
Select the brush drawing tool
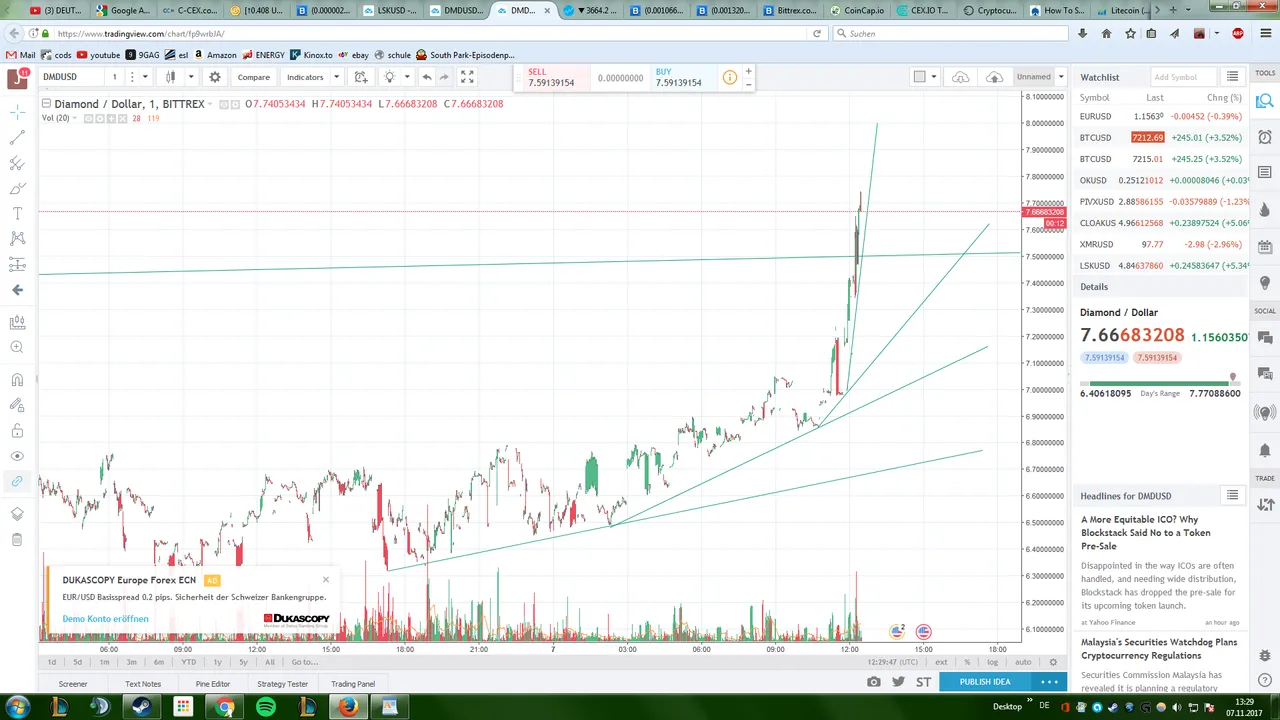coord(17,188)
